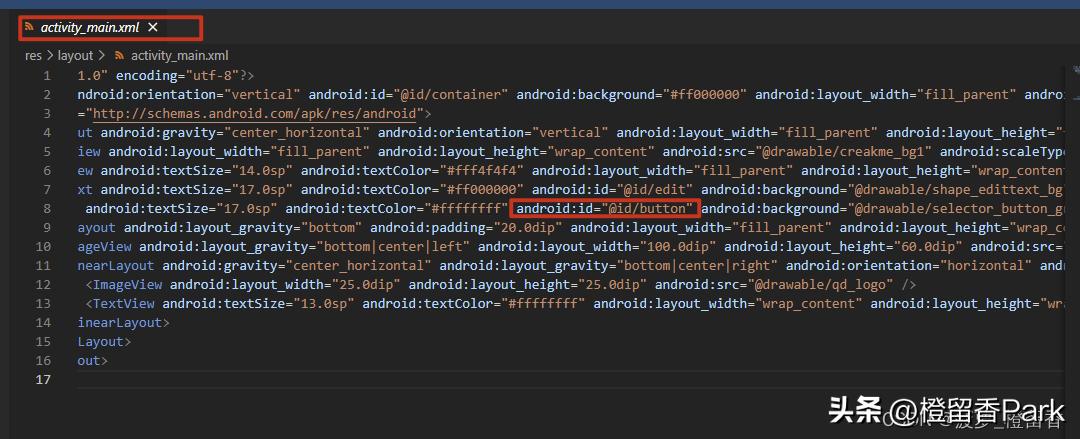Expand the chevron after layout breadcrumb
Screen dimensions: 1080x439
click(x=101, y=56)
